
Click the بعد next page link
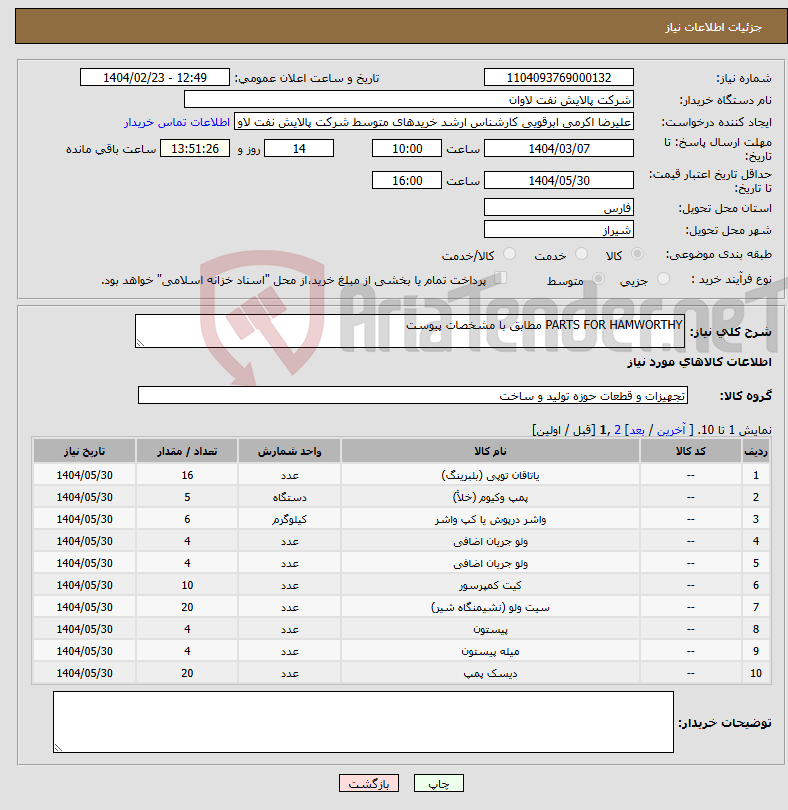coord(637,430)
